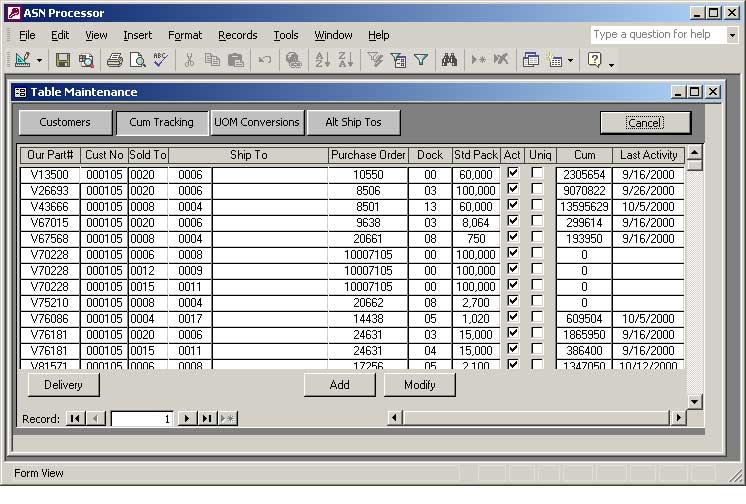Click the Microsoft Access Help question icon
This screenshot has width=746, height=504.
point(594,60)
